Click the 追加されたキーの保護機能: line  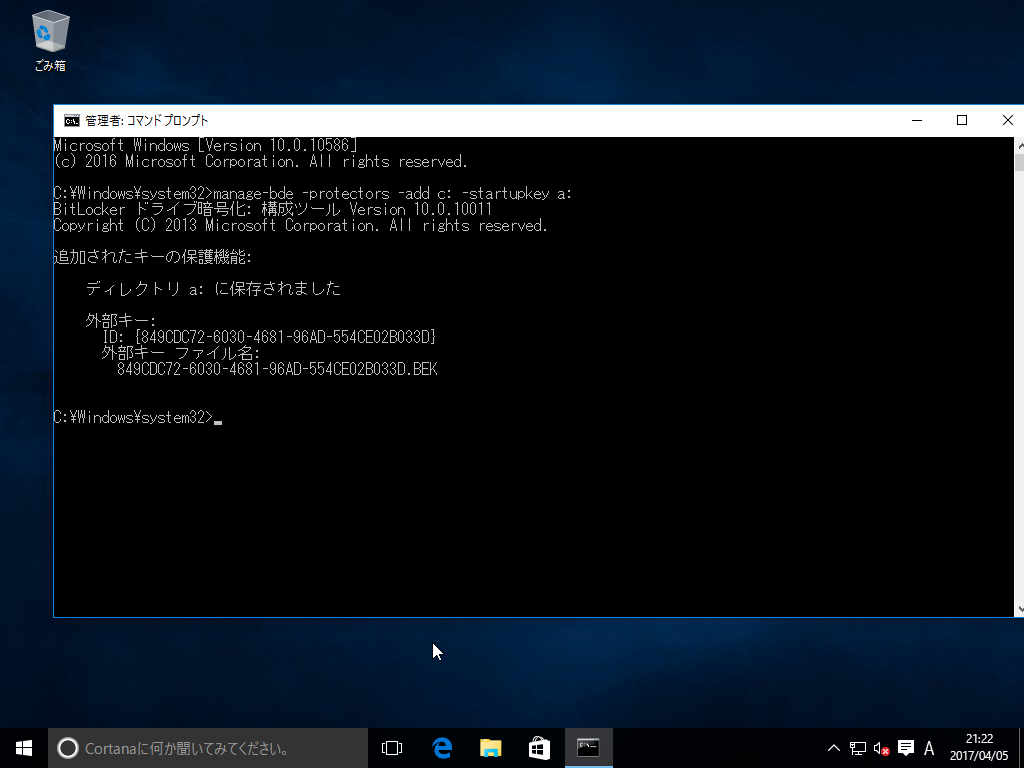152,257
